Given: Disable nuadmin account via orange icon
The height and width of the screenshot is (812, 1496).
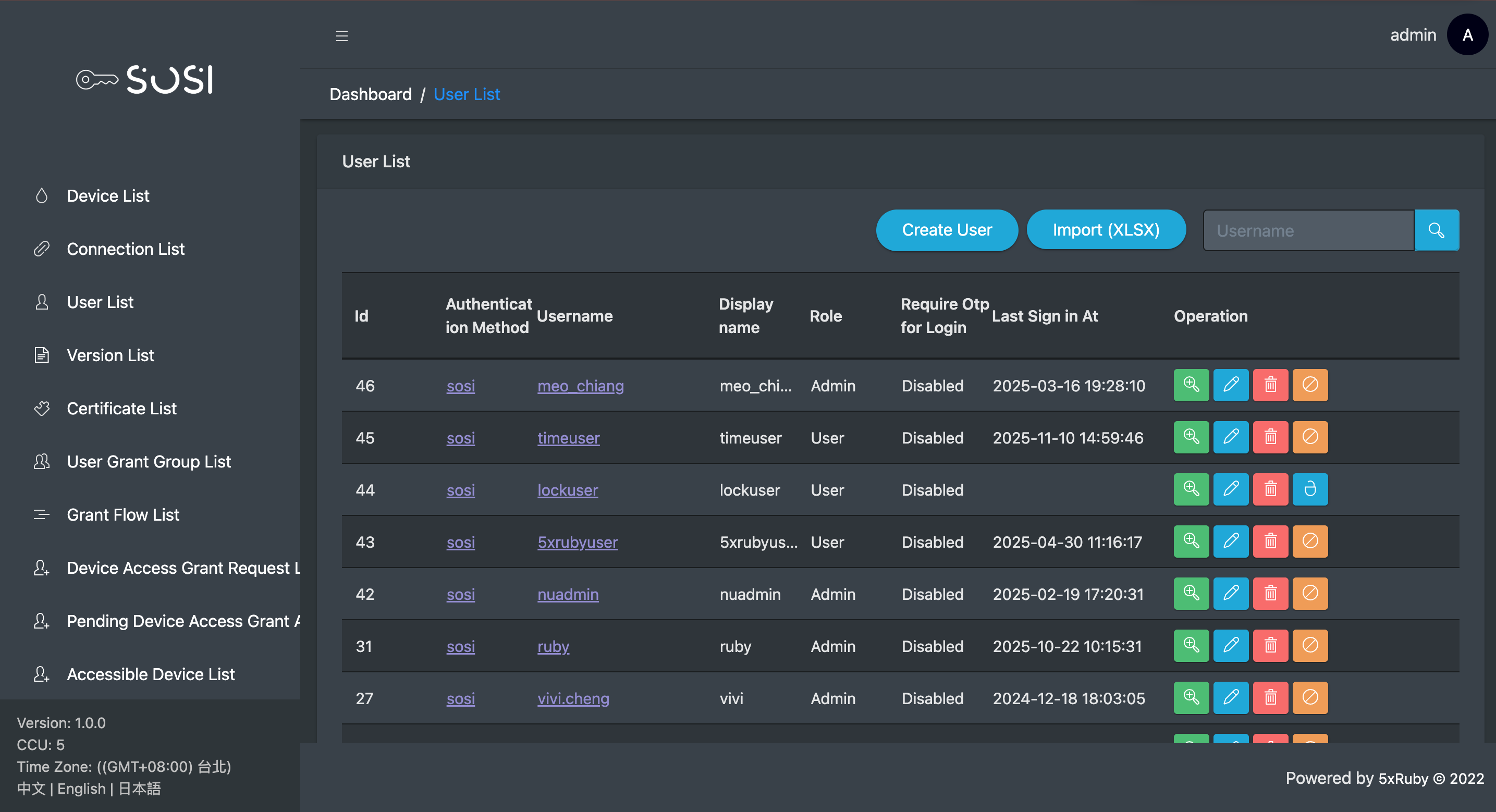Looking at the screenshot, I should coord(1309,594).
